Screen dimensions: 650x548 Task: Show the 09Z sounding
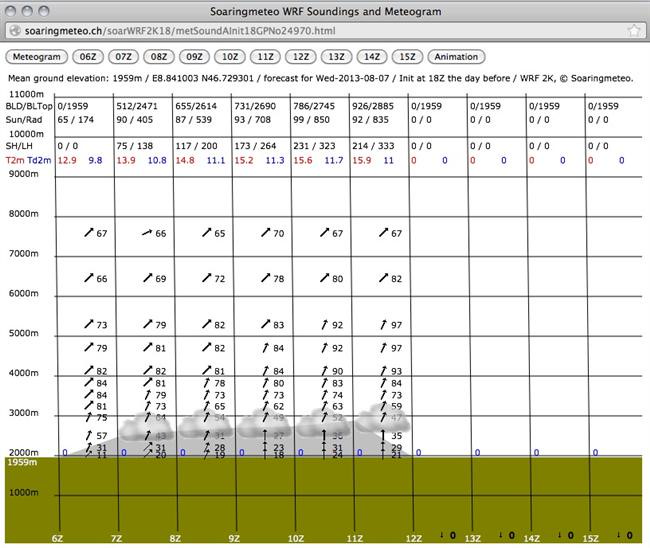tap(194, 57)
